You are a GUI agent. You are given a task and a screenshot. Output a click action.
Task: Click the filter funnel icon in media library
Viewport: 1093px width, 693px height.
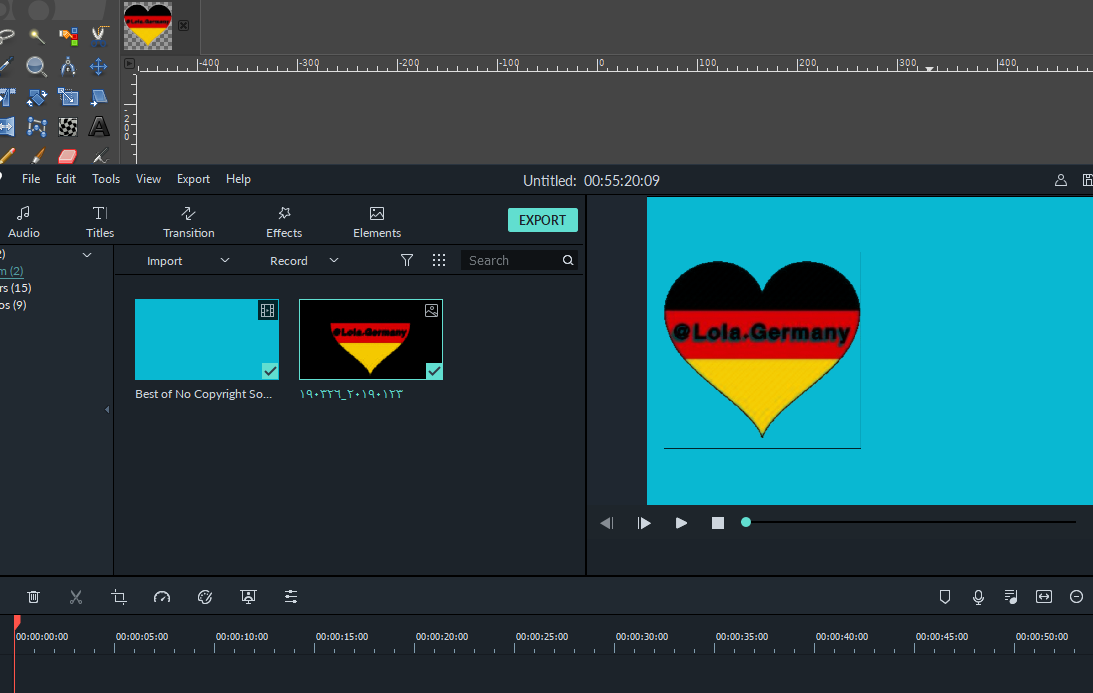[407, 260]
